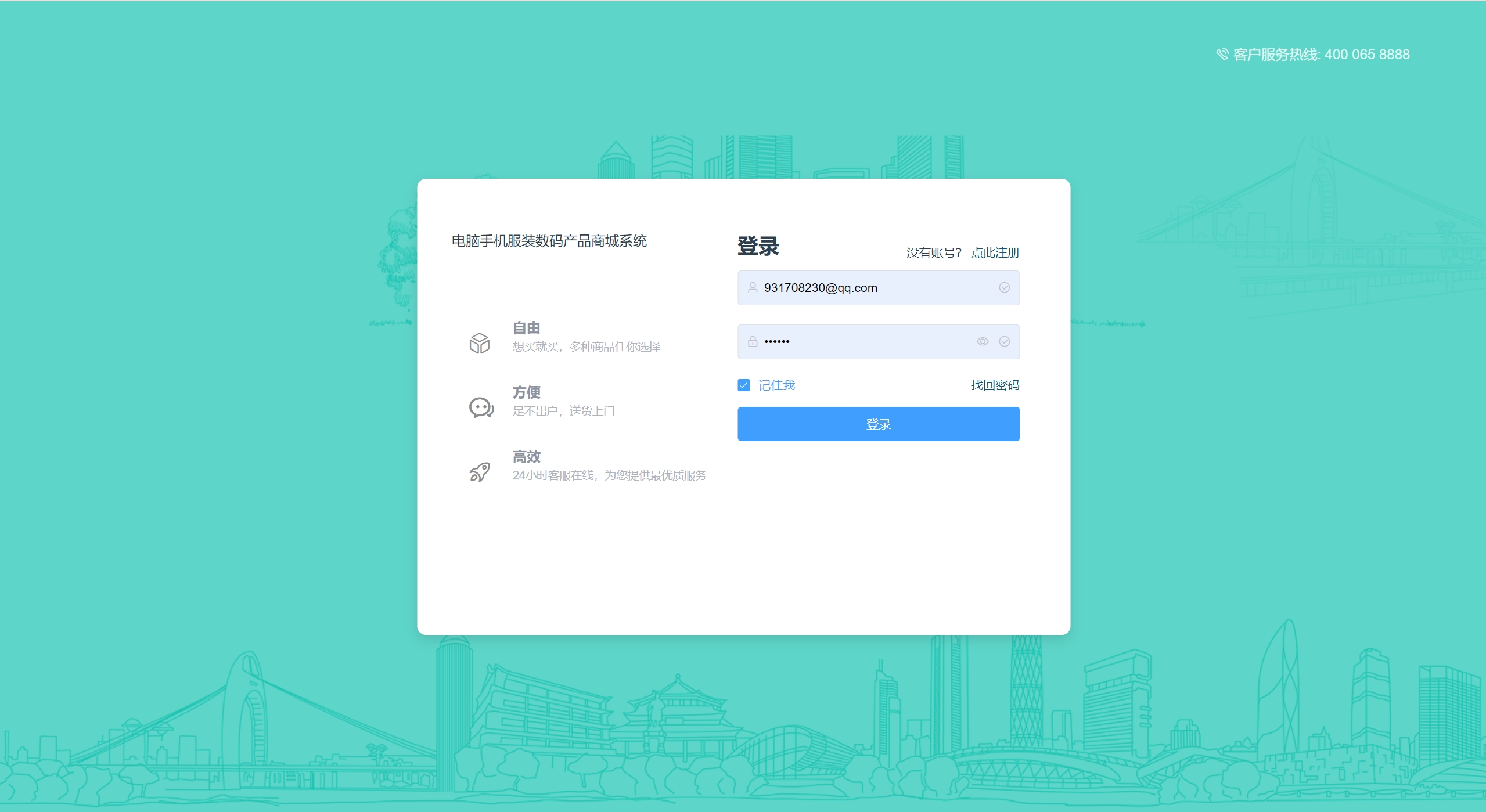Click the validation checkmark in the email field
The width and height of the screenshot is (1486, 812).
1004,287
